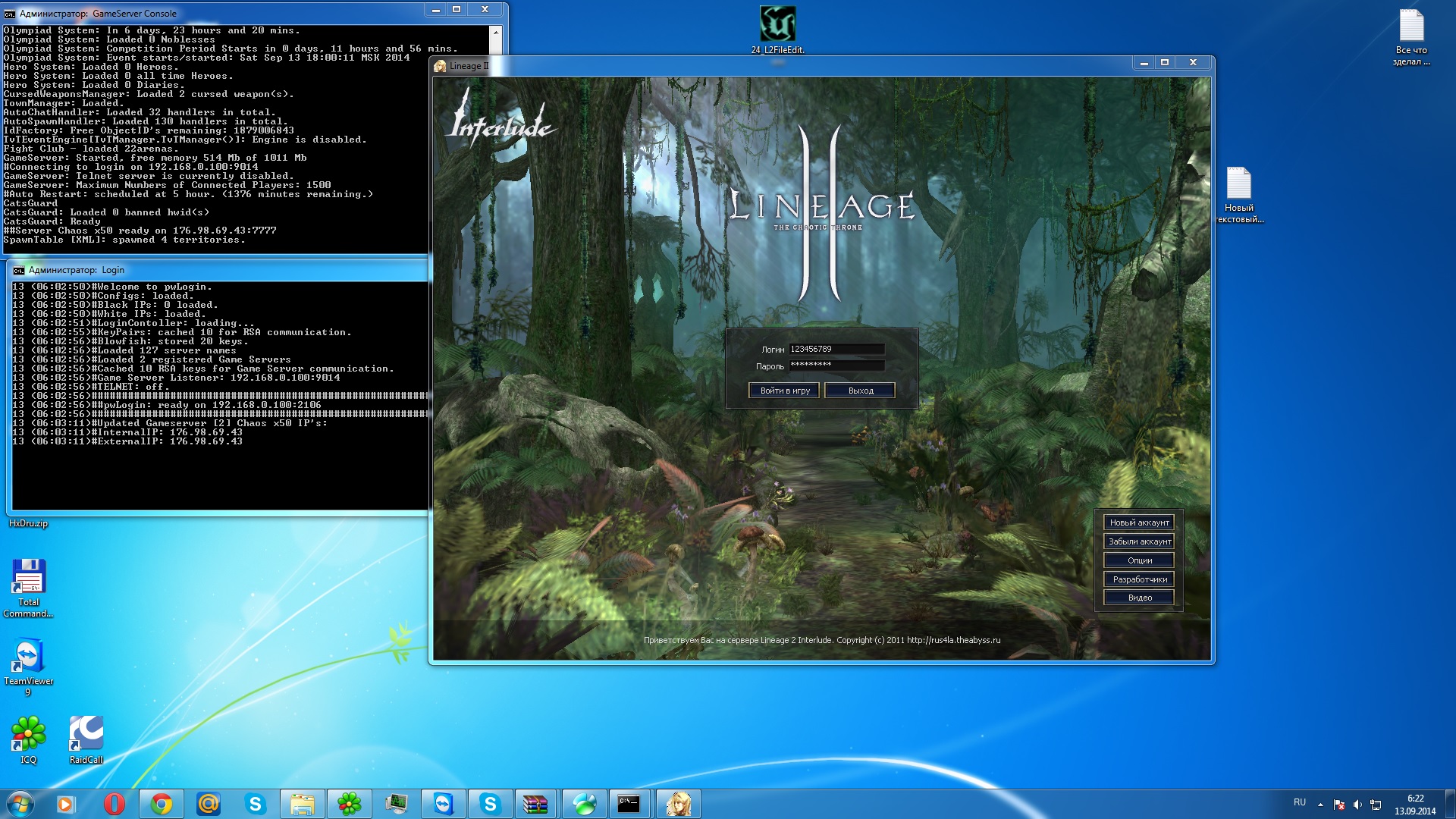Close the Lineage II window

point(1193,63)
